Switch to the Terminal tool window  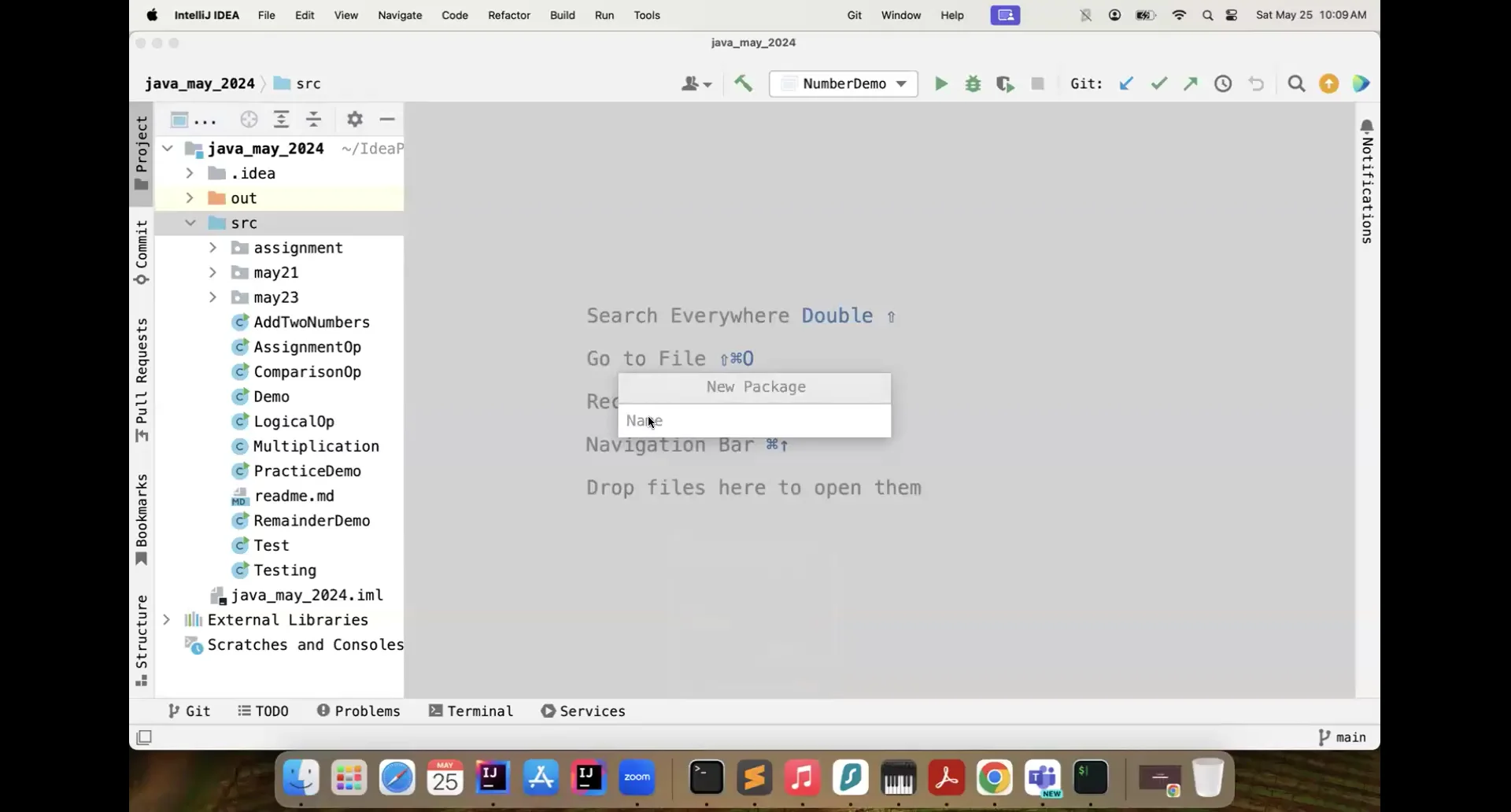(471, 710)
